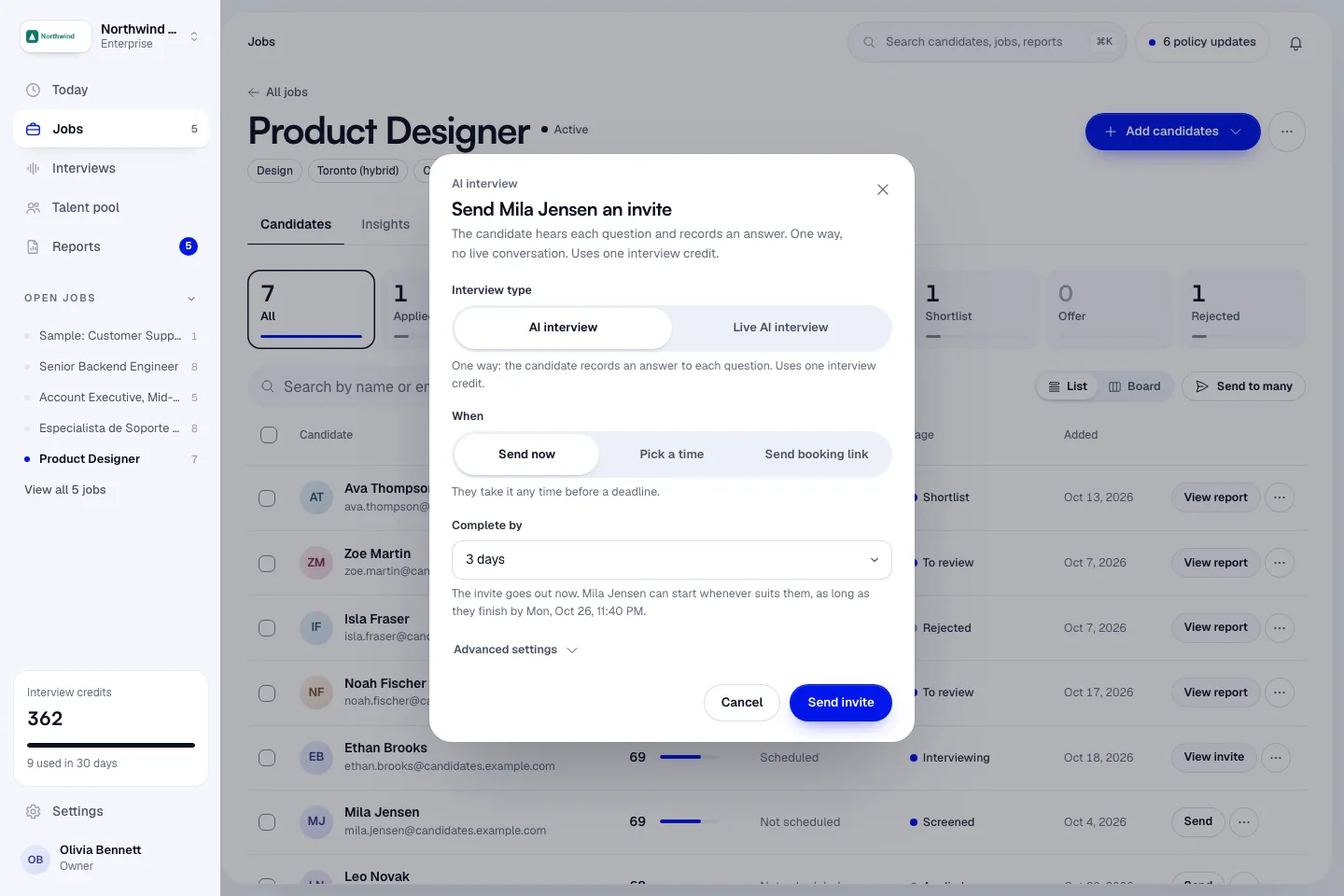The image size is (1344, 896).
Task: Open notifications bell
Action: [x=1295, y=43]
